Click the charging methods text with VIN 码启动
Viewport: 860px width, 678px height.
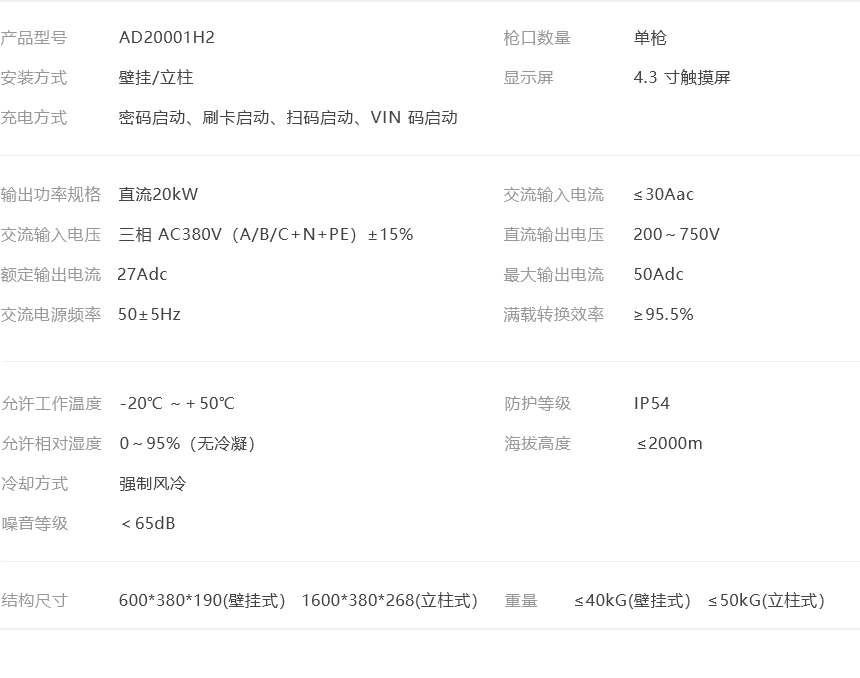tap(288, 117)
